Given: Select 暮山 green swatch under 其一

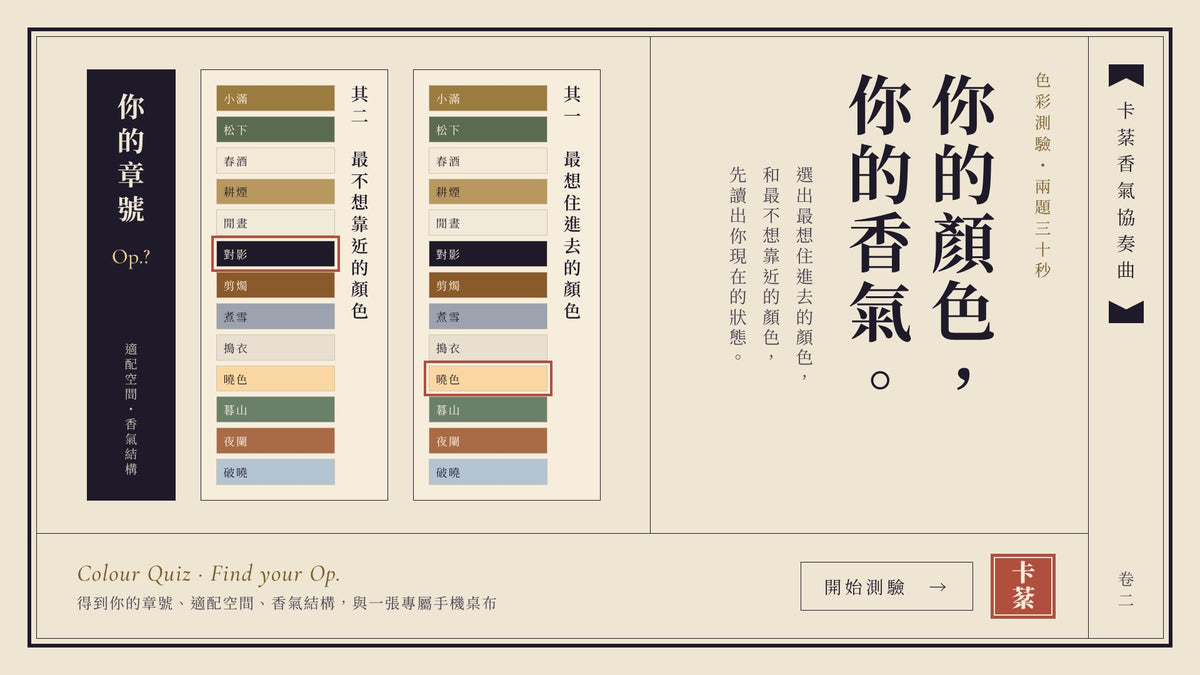Looking at the screenshot, I should [x=488, y=410].
